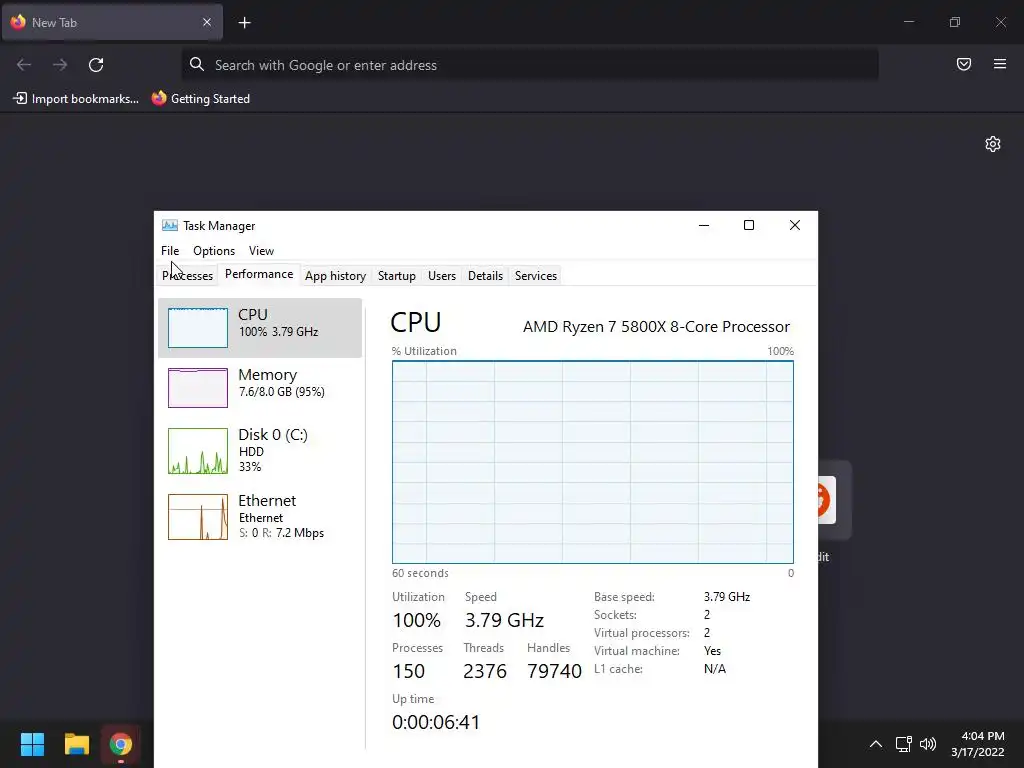This screenshot has height=768, width=1024.
Task: Open Getting Started bookmark
Action: click(201, 99)
